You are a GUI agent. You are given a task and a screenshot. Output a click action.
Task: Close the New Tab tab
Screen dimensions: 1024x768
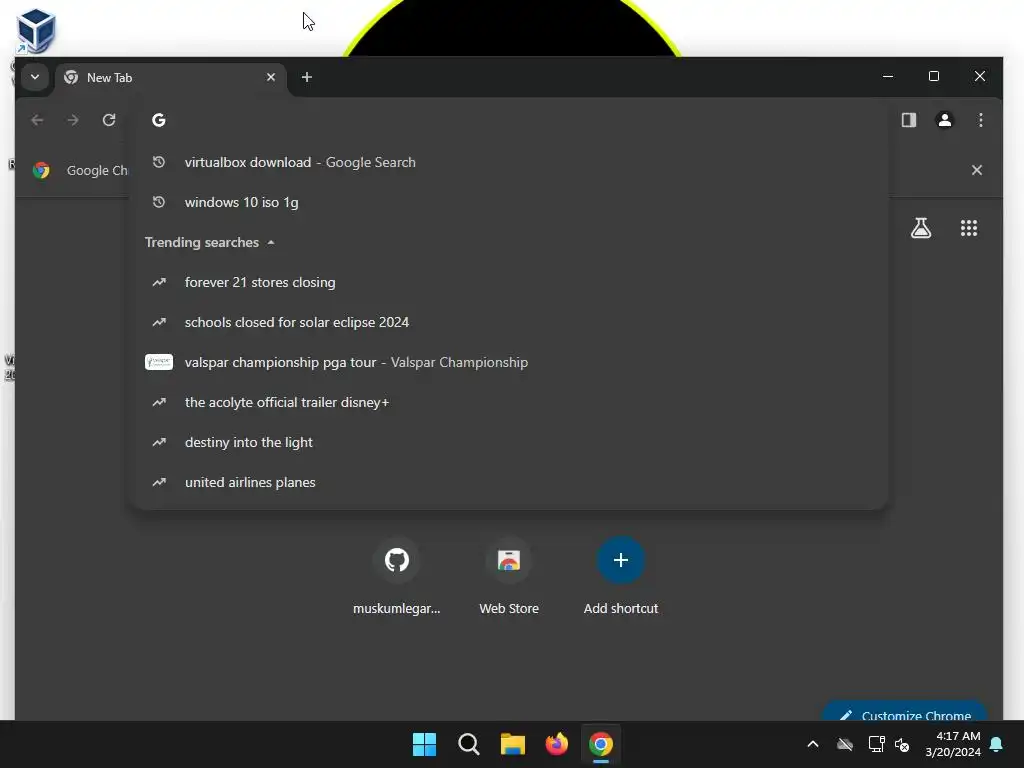(271, 77)
